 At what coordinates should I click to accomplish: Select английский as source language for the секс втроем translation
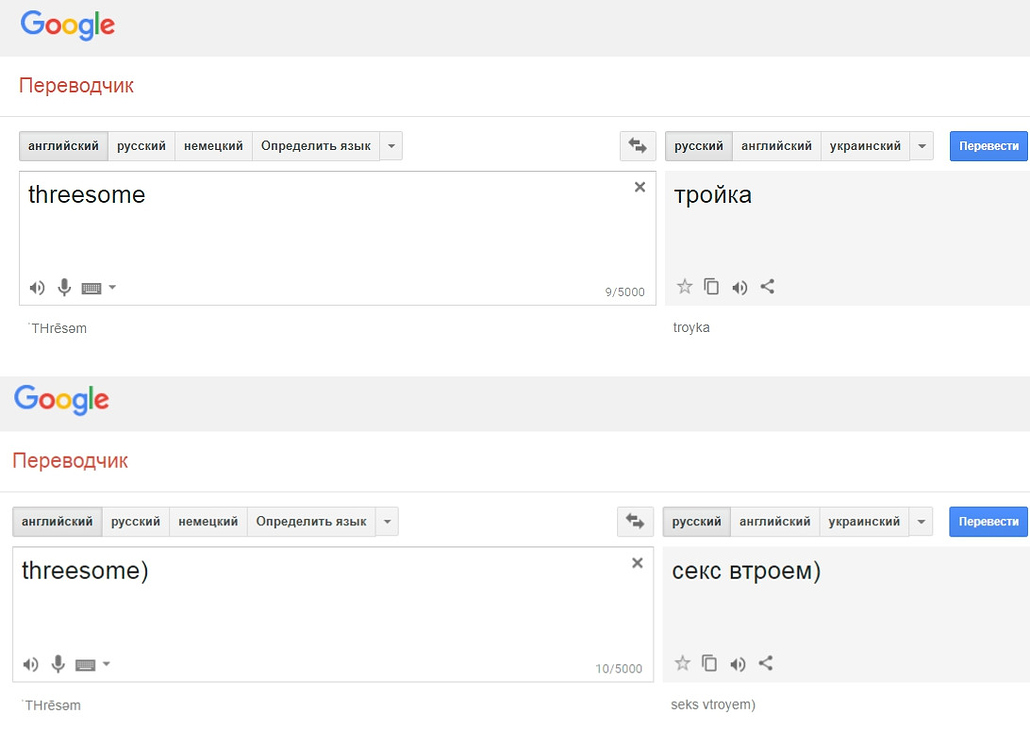tap(57, 521)
